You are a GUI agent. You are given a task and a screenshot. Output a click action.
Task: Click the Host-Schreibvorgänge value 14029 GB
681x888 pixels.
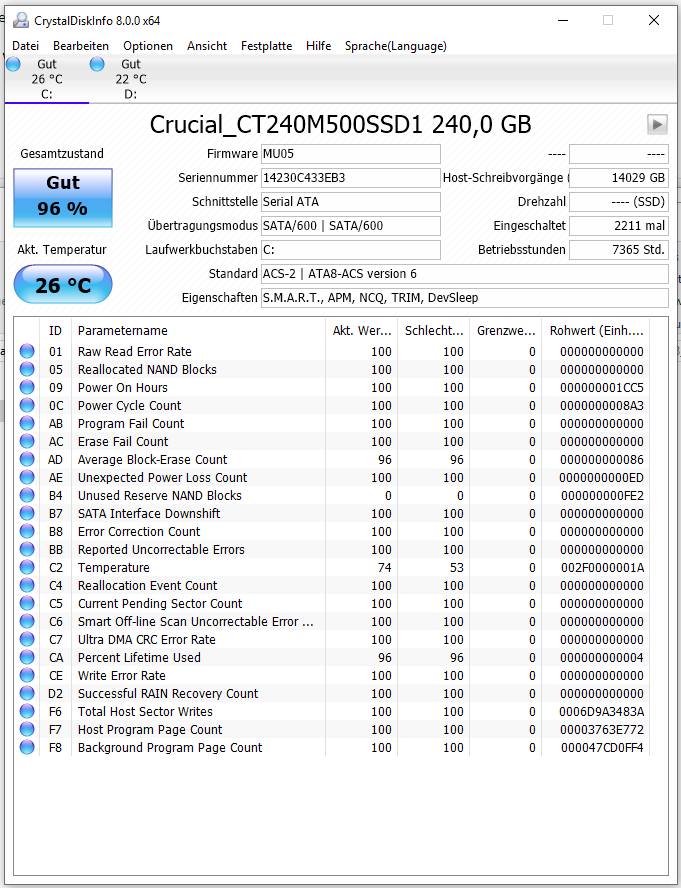619,178
